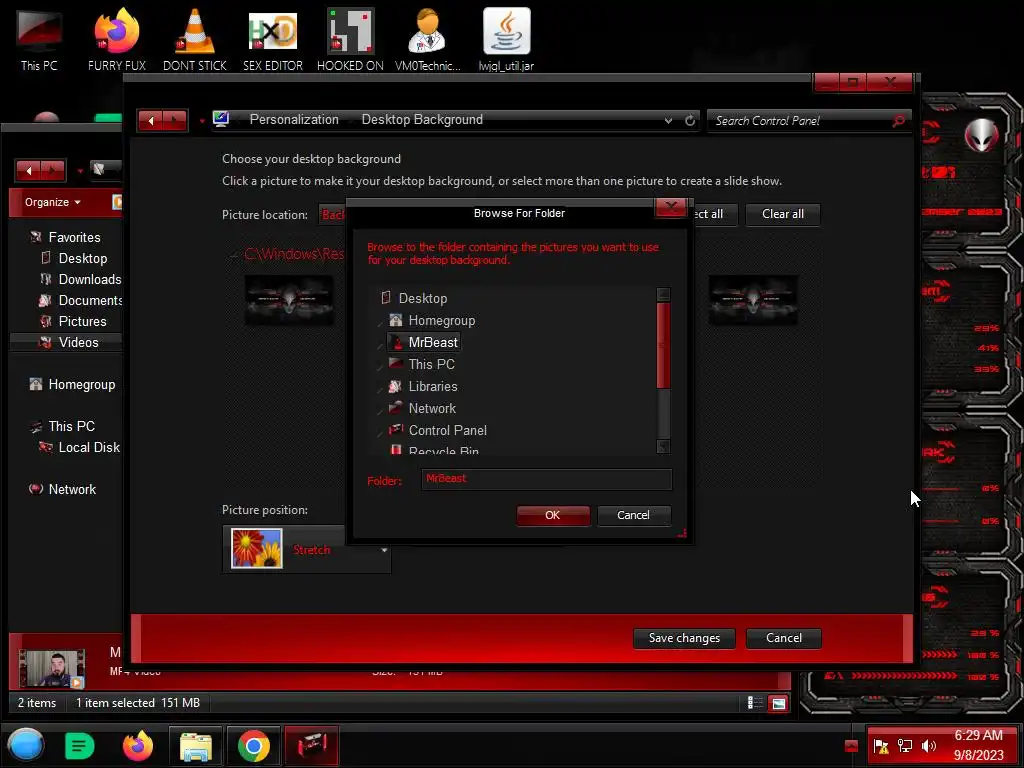Switch Explorer to details view icon
This screenshot has width=1024, height=768.
click(755, 703)
